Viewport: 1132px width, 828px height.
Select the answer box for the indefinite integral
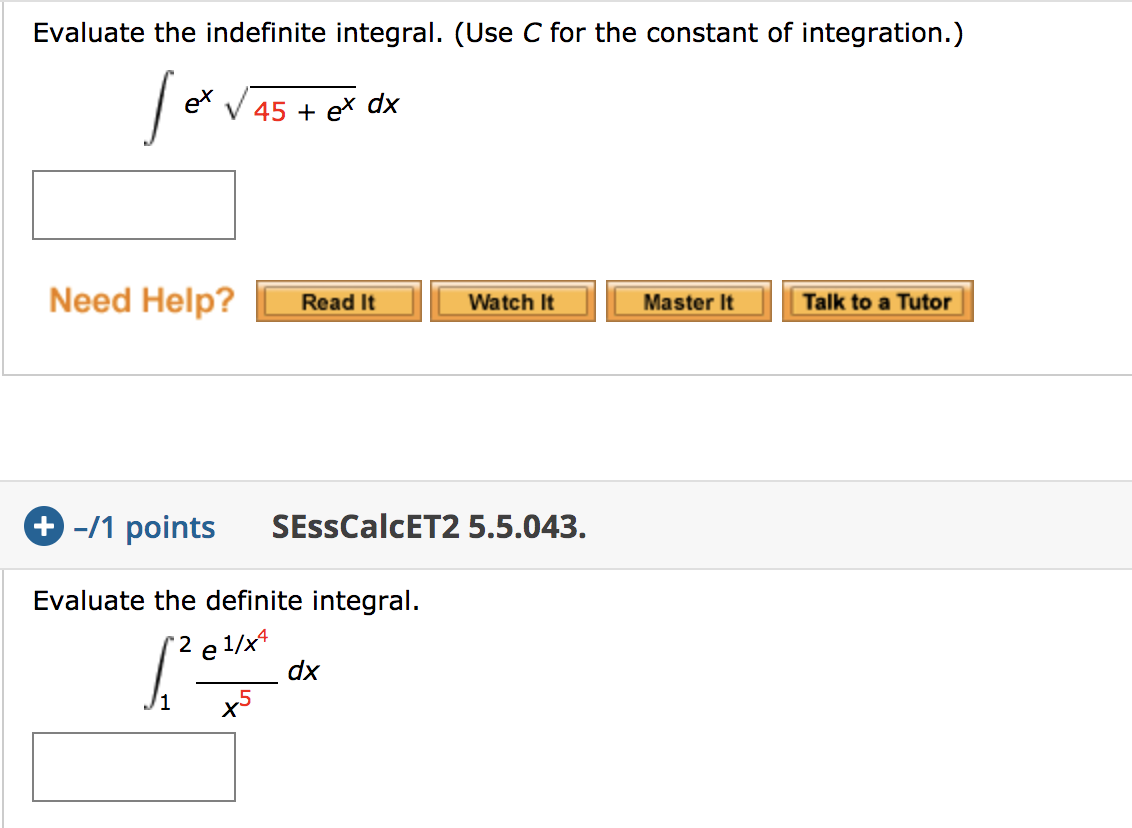(133, 204)
